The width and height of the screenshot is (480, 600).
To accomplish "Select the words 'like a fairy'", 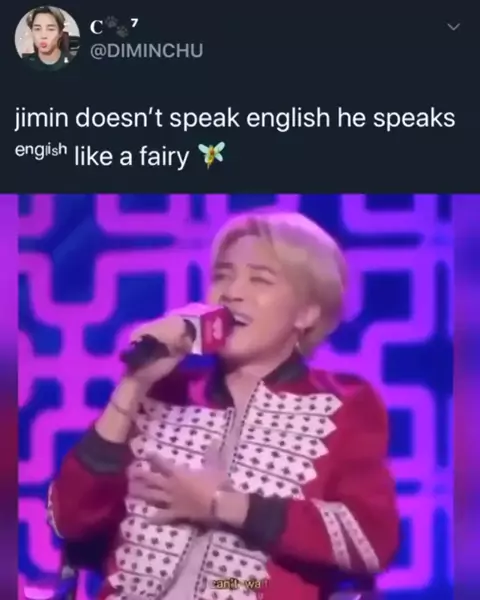I will coord(131,156).
